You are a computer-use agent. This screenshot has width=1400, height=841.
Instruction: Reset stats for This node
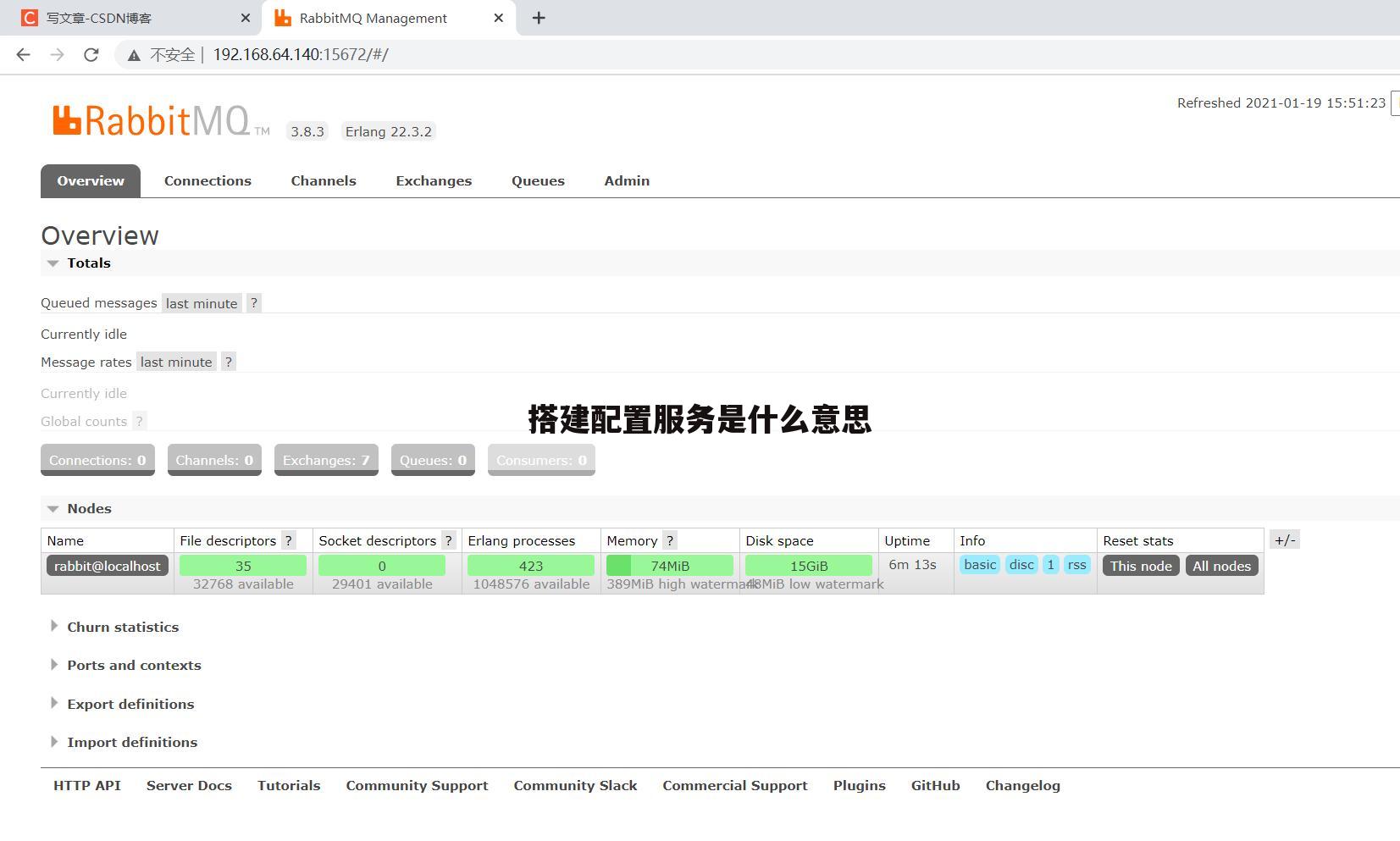1140,565
